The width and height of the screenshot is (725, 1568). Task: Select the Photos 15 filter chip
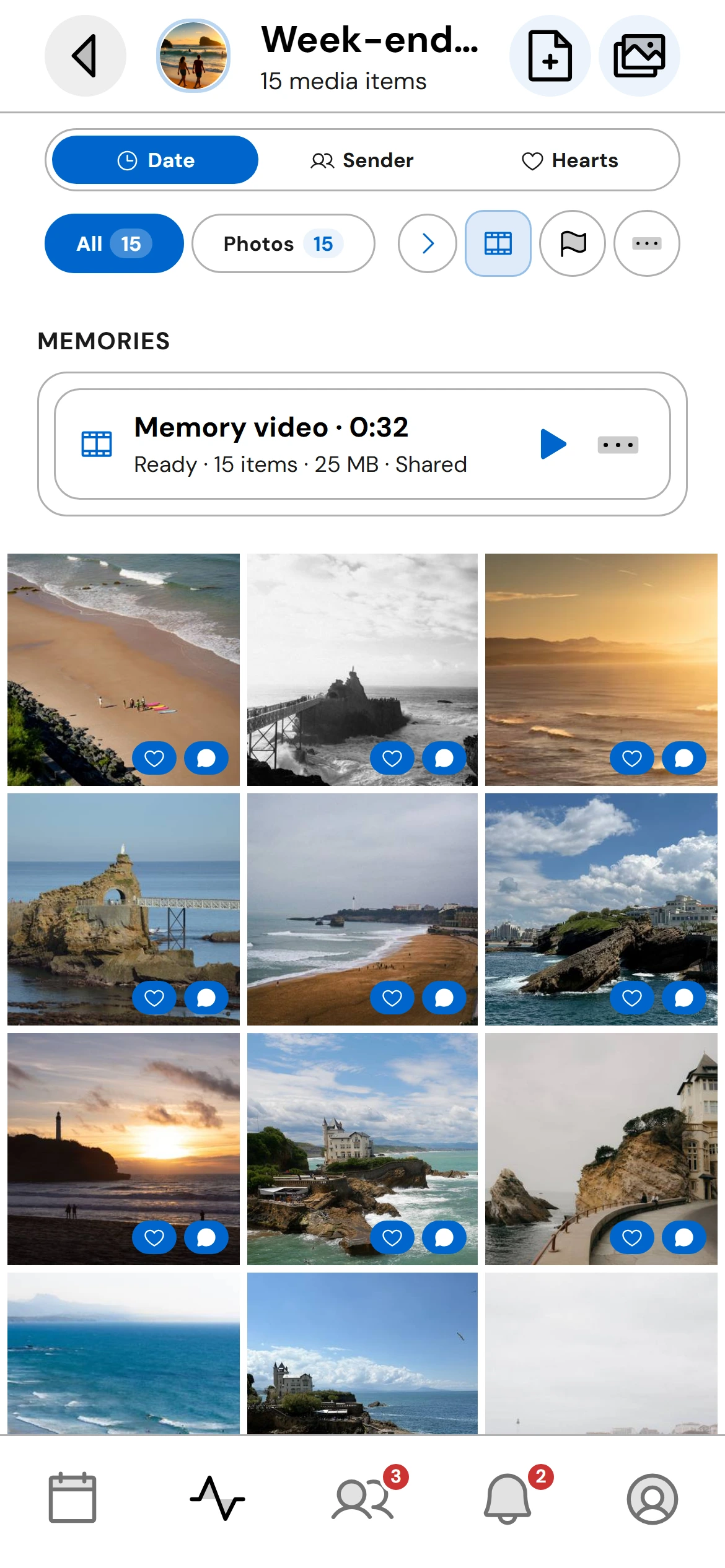tap(283, 243)
